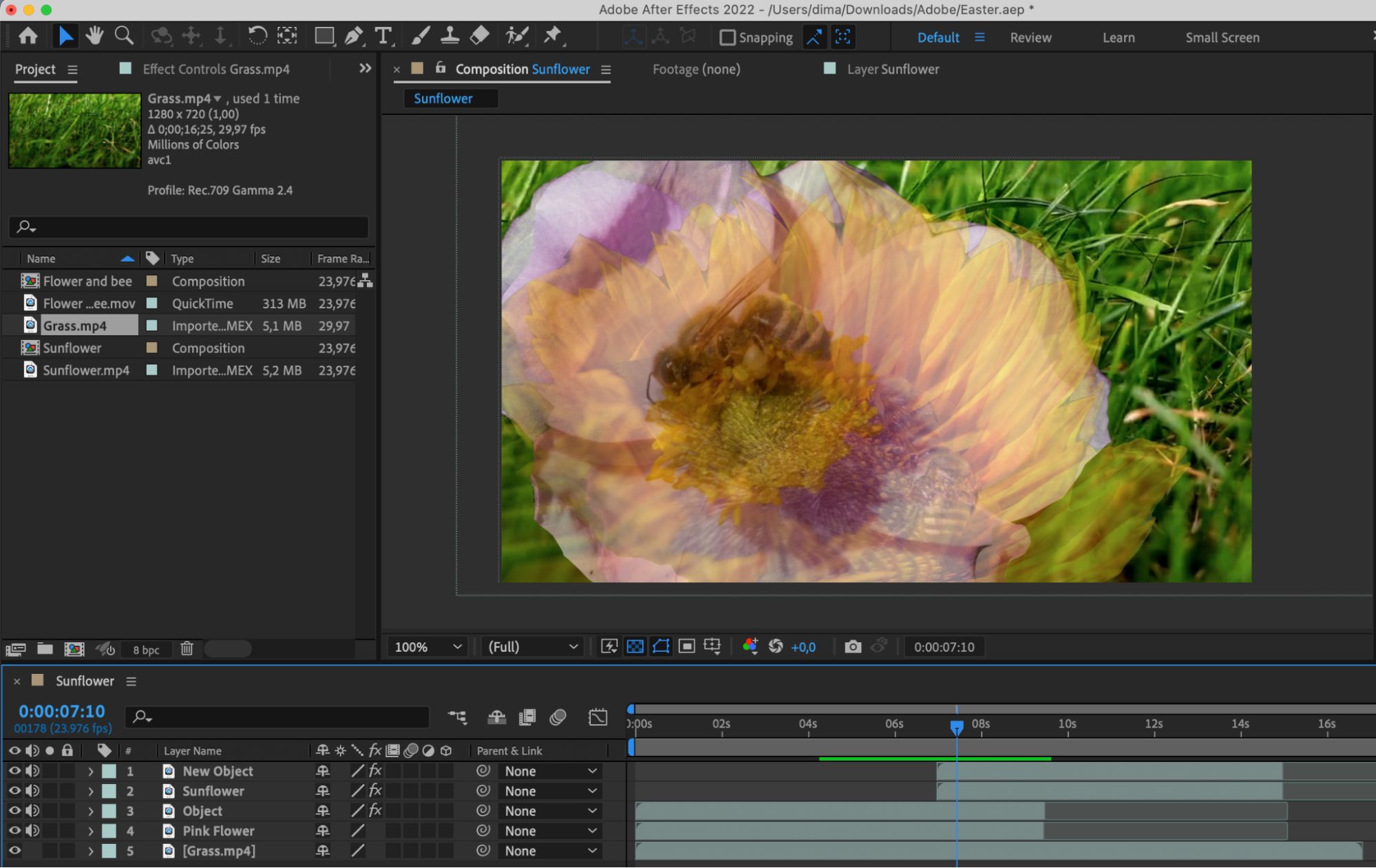1376x868 pixels.
Task: Click the Grass.mp4 thumbnail preview
Action: coord(74,130)
